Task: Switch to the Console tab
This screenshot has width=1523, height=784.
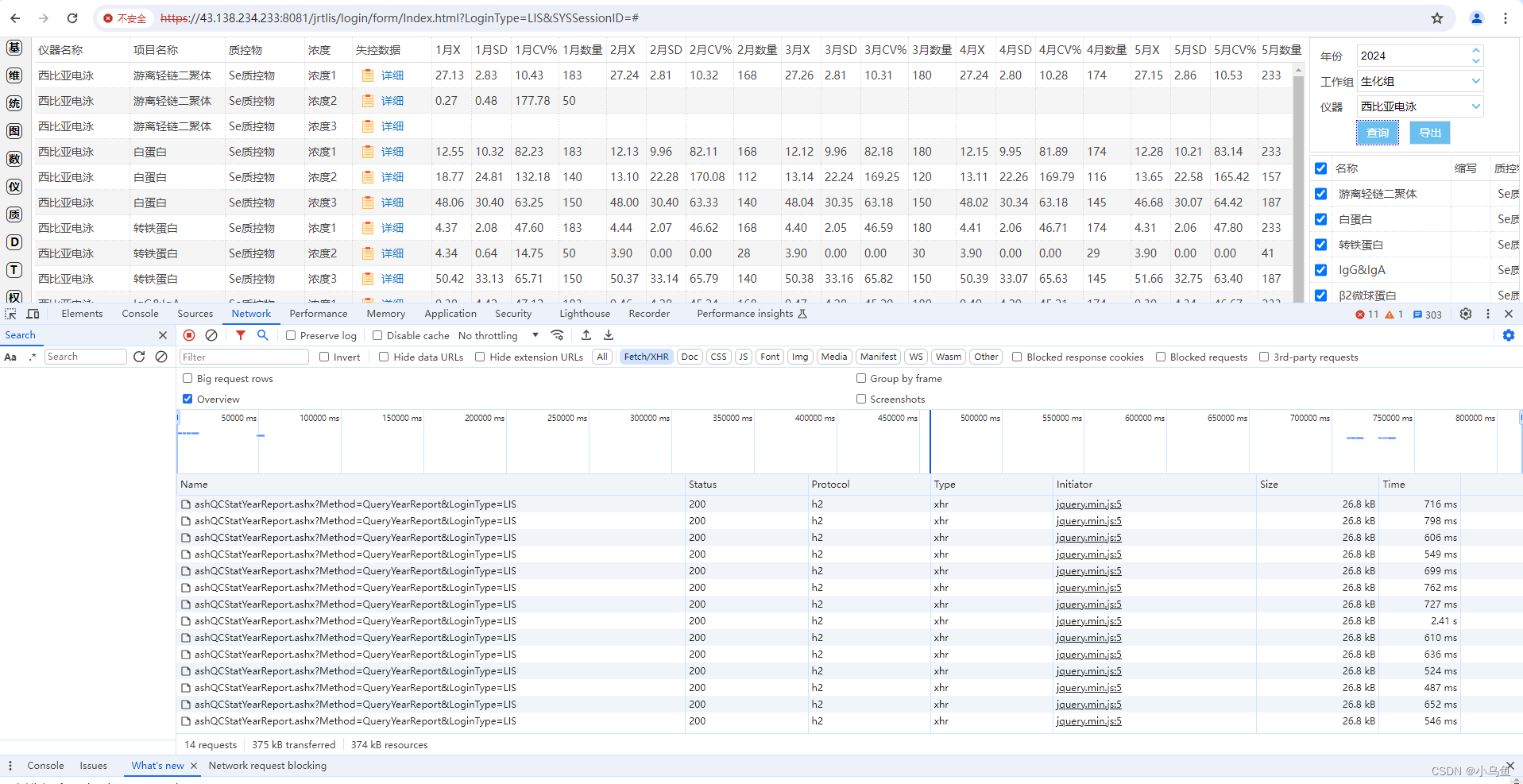Action: point(140,314)
